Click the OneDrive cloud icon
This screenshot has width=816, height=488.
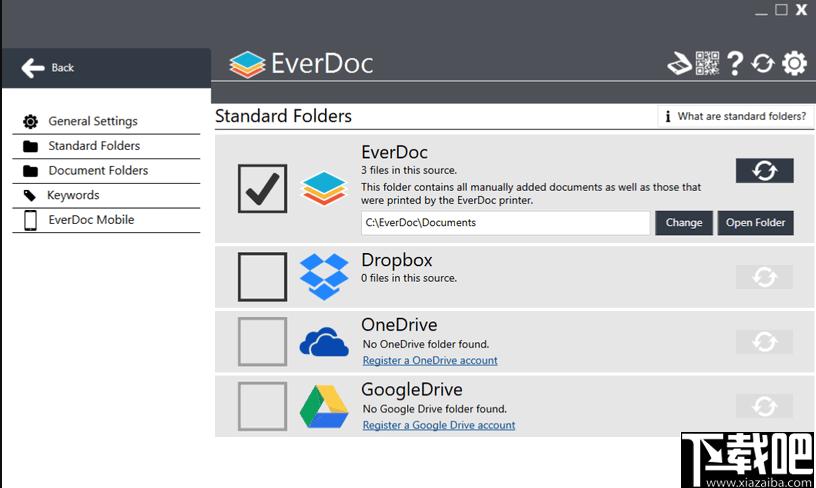pyautogui.click(x=324, y=342)
